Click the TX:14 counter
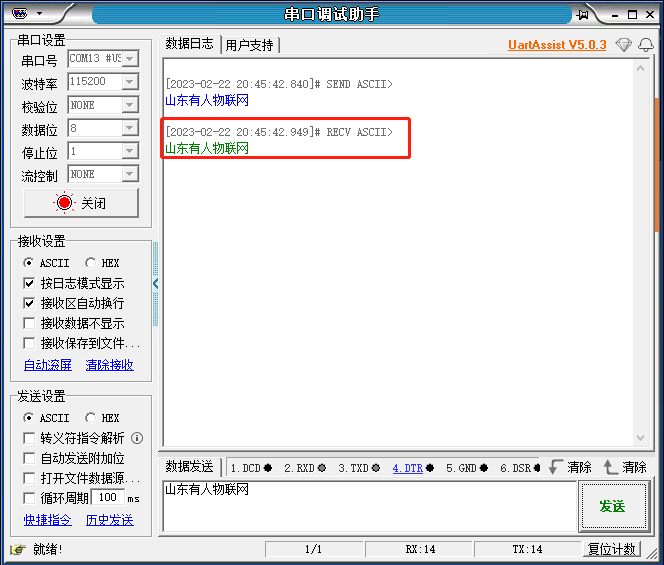 [527, 549]
